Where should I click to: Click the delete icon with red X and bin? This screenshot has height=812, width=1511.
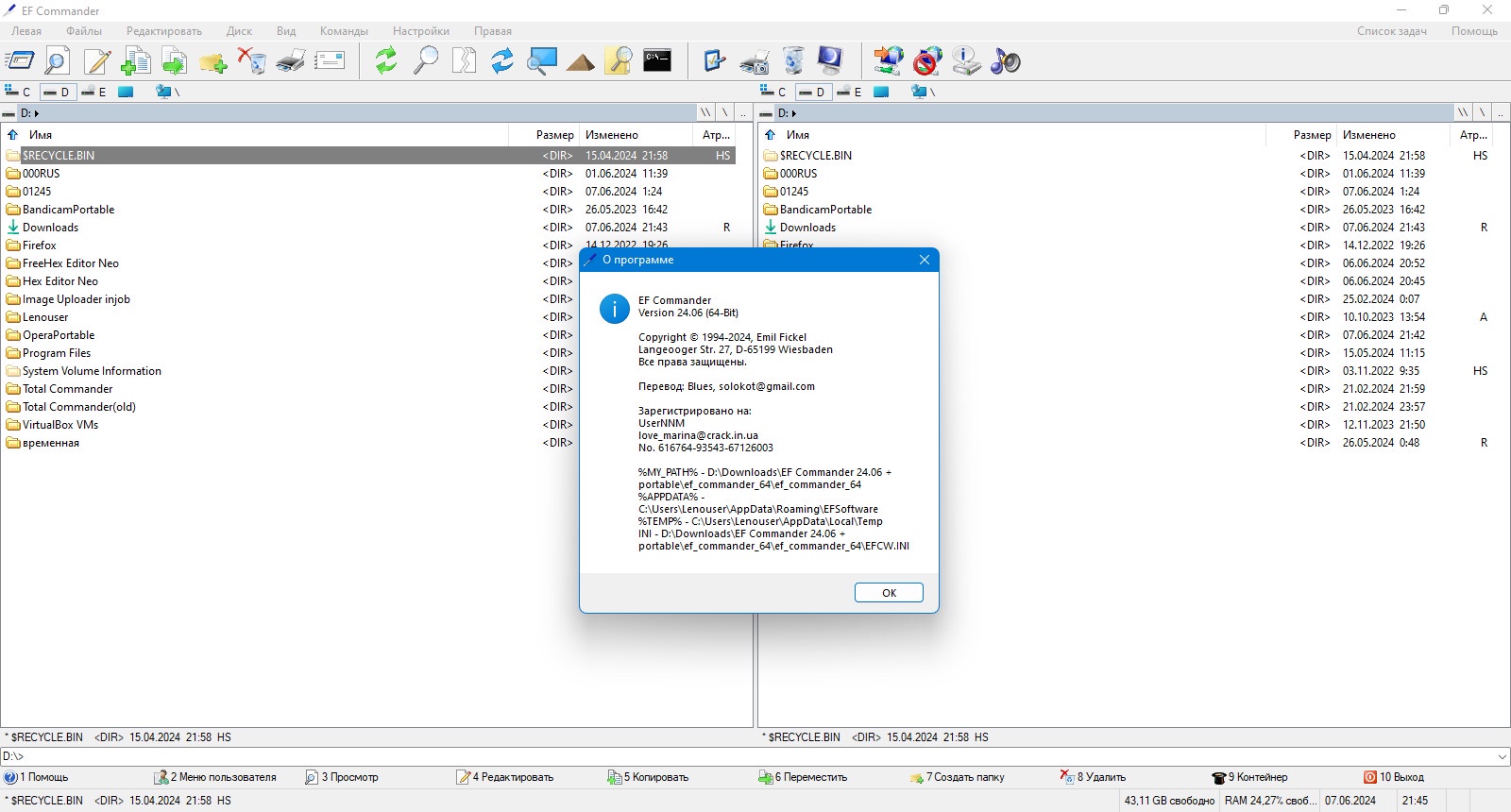coord(251,60)
